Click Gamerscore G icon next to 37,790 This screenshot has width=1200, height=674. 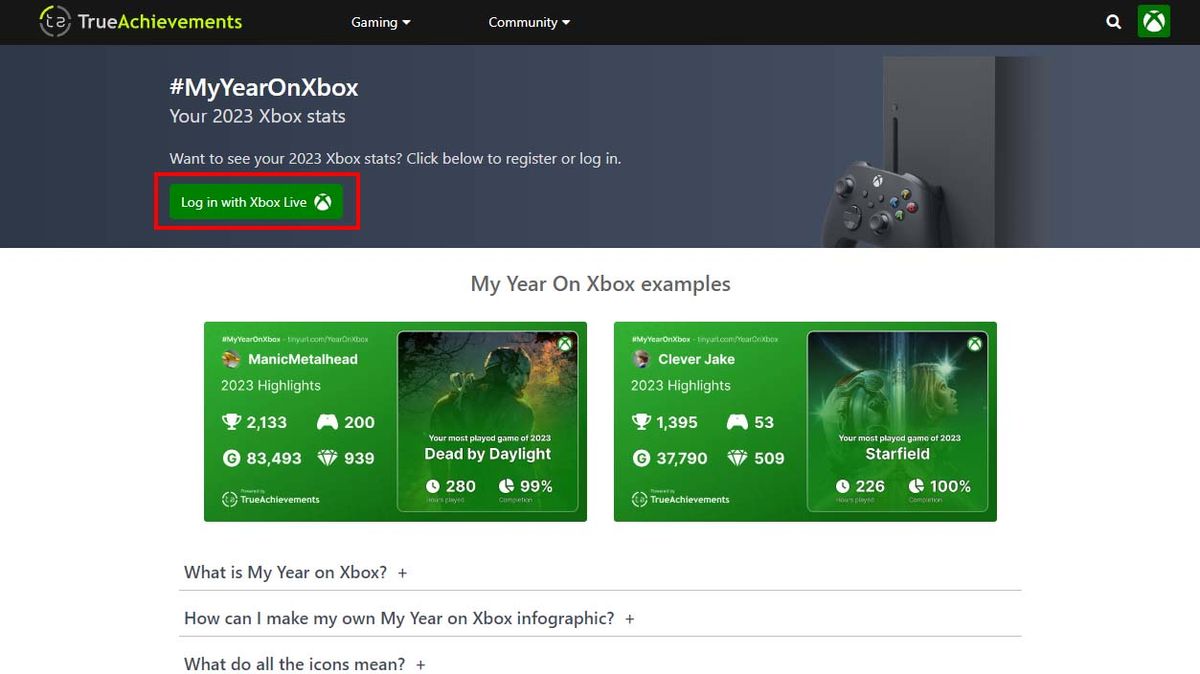(642, 458)
